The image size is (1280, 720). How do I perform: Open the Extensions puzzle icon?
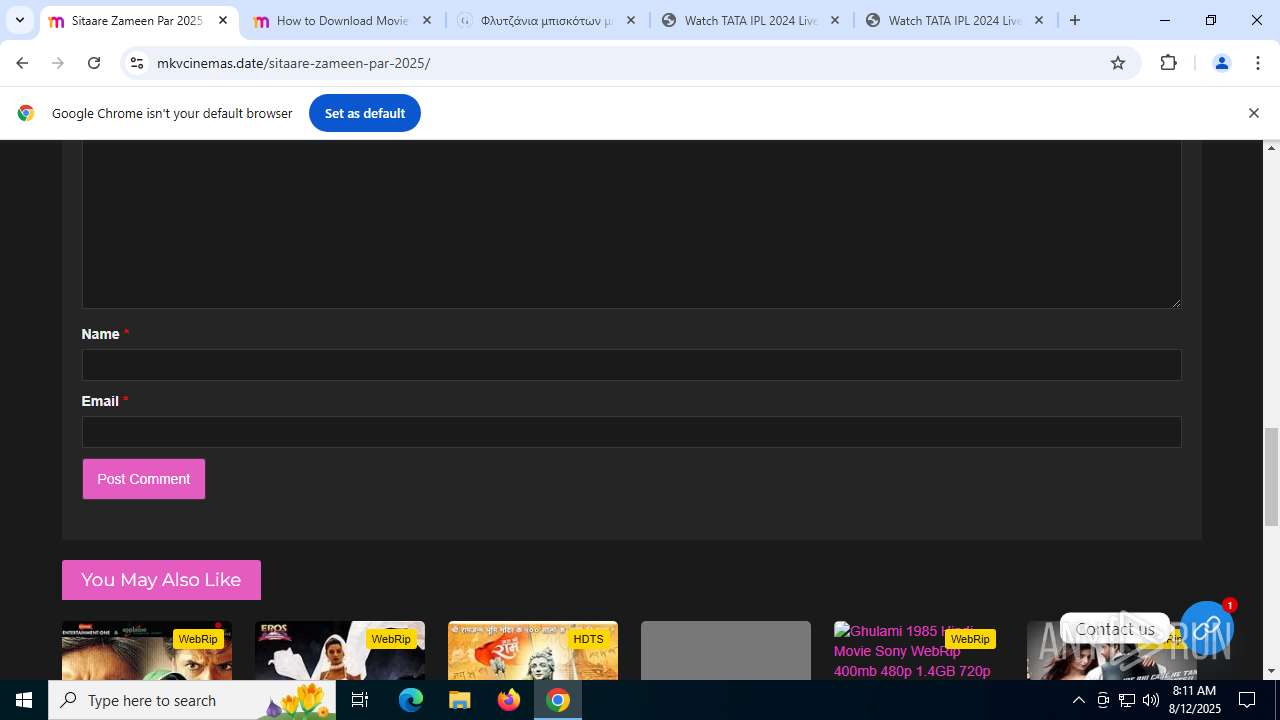[1168, 63]
